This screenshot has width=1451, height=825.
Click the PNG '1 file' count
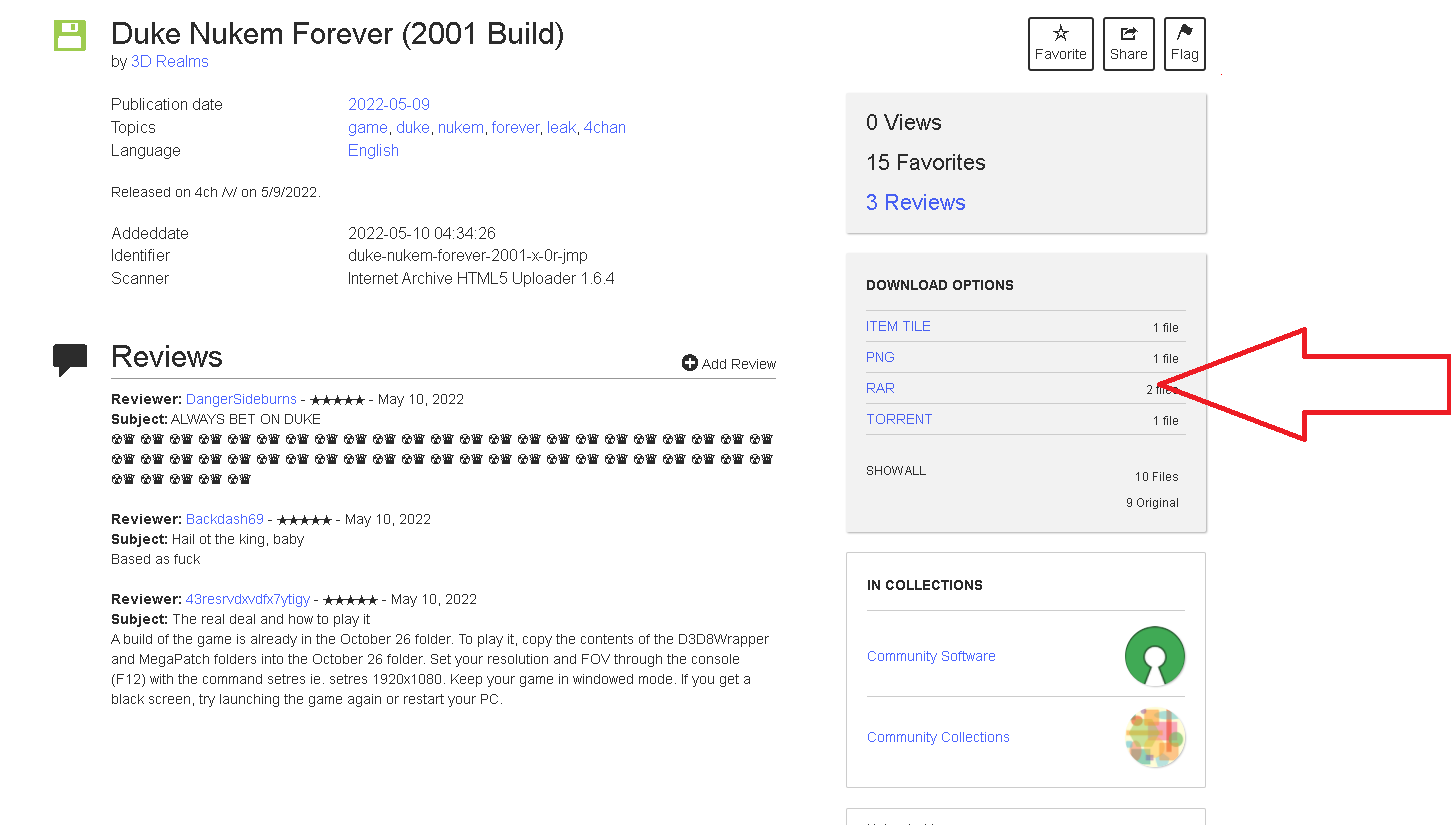1166,359
